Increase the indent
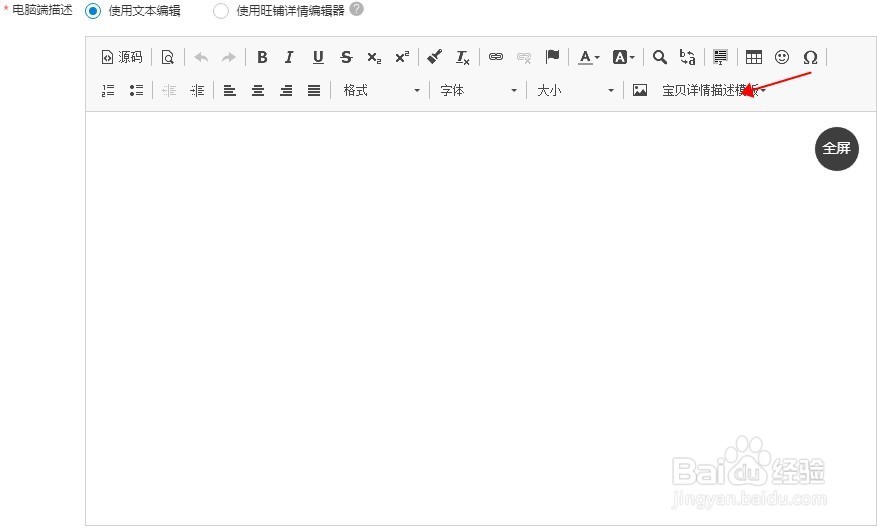Image resolution: width=877 pixels, height=530 pixels. pyautogui.click(x=197, y=91)
